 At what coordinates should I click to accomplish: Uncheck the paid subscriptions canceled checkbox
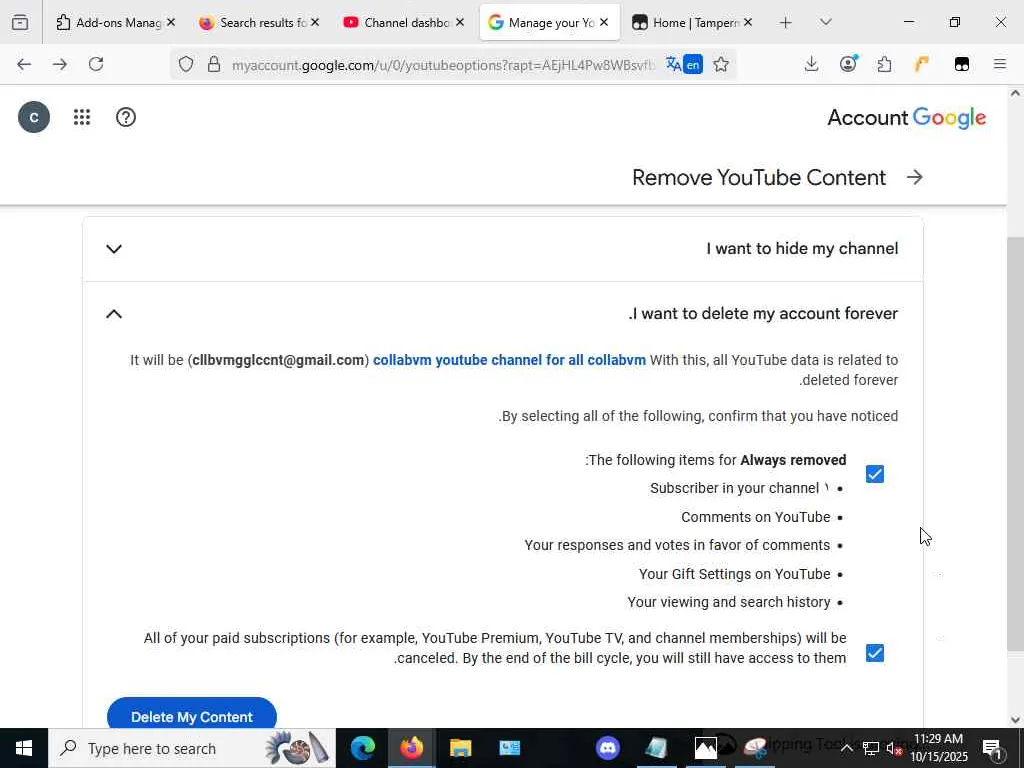tap(874, 653)
